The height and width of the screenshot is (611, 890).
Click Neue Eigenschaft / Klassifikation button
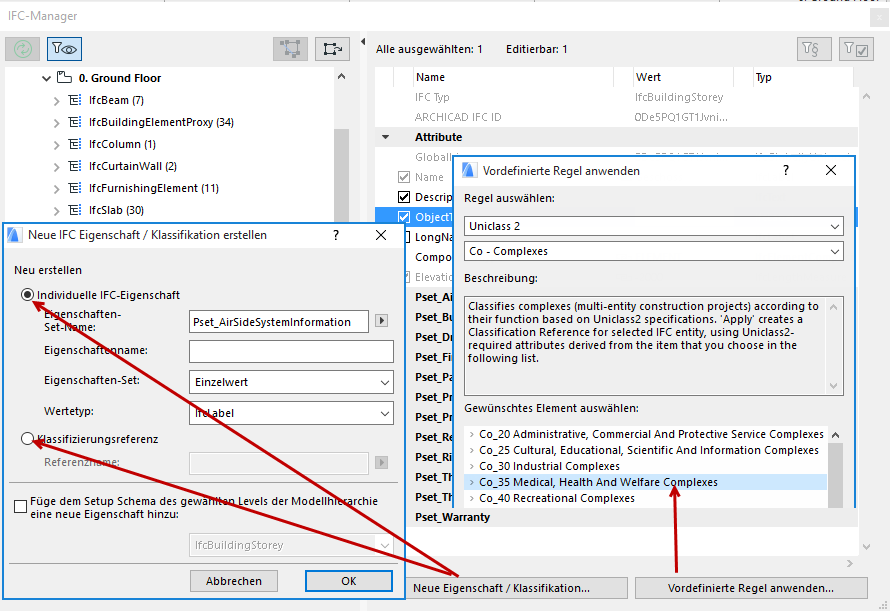pyautogui.click(x=517, y=588)
